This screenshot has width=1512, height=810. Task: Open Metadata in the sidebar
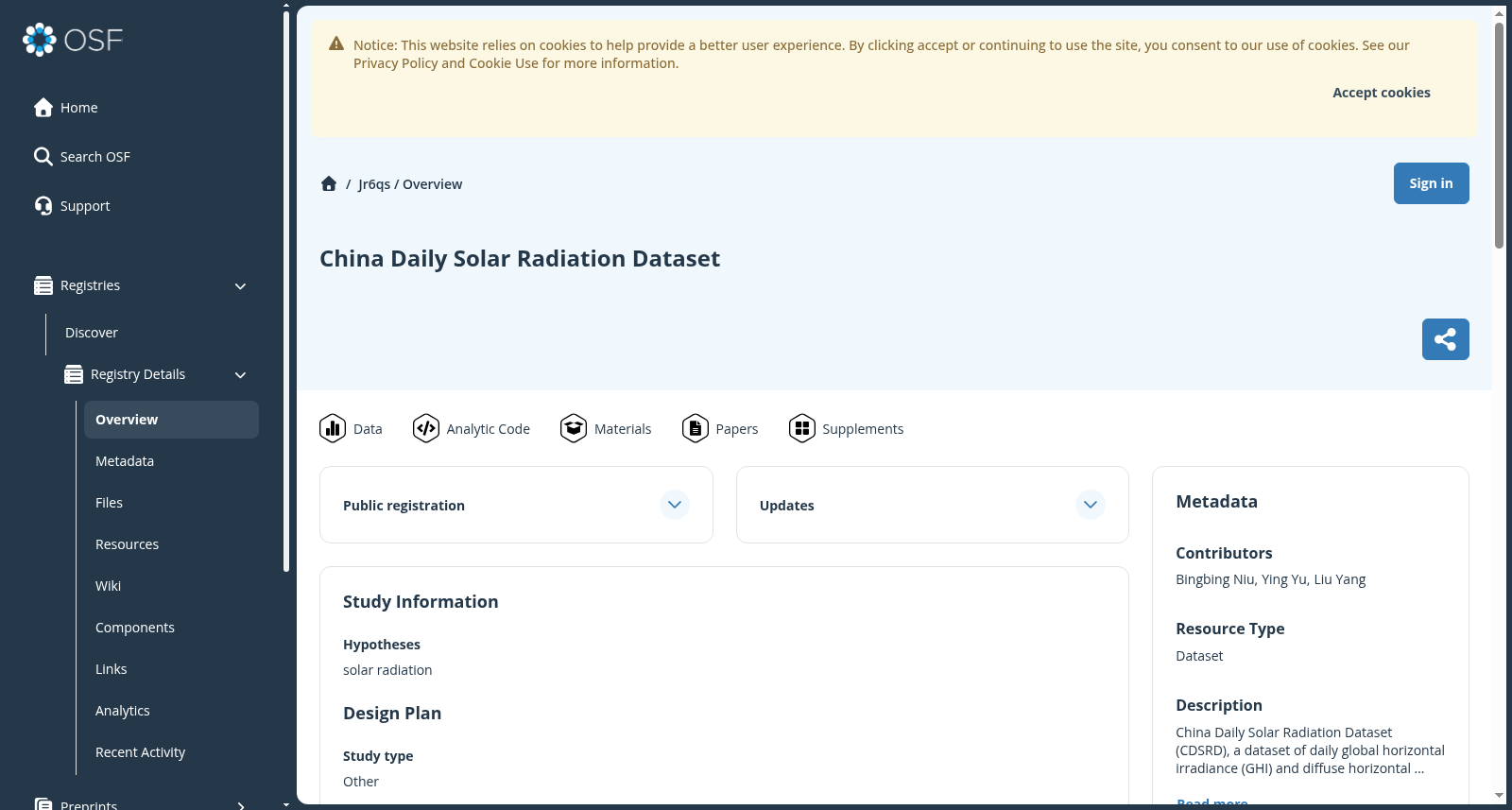(171, 461)
